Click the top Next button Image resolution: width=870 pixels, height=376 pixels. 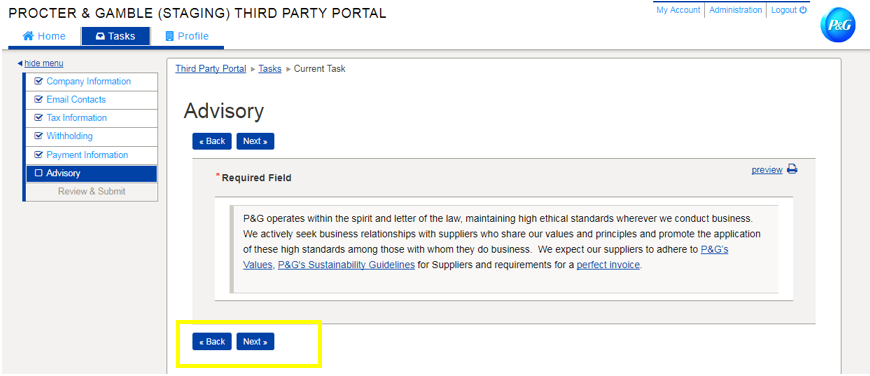(255, 141)
